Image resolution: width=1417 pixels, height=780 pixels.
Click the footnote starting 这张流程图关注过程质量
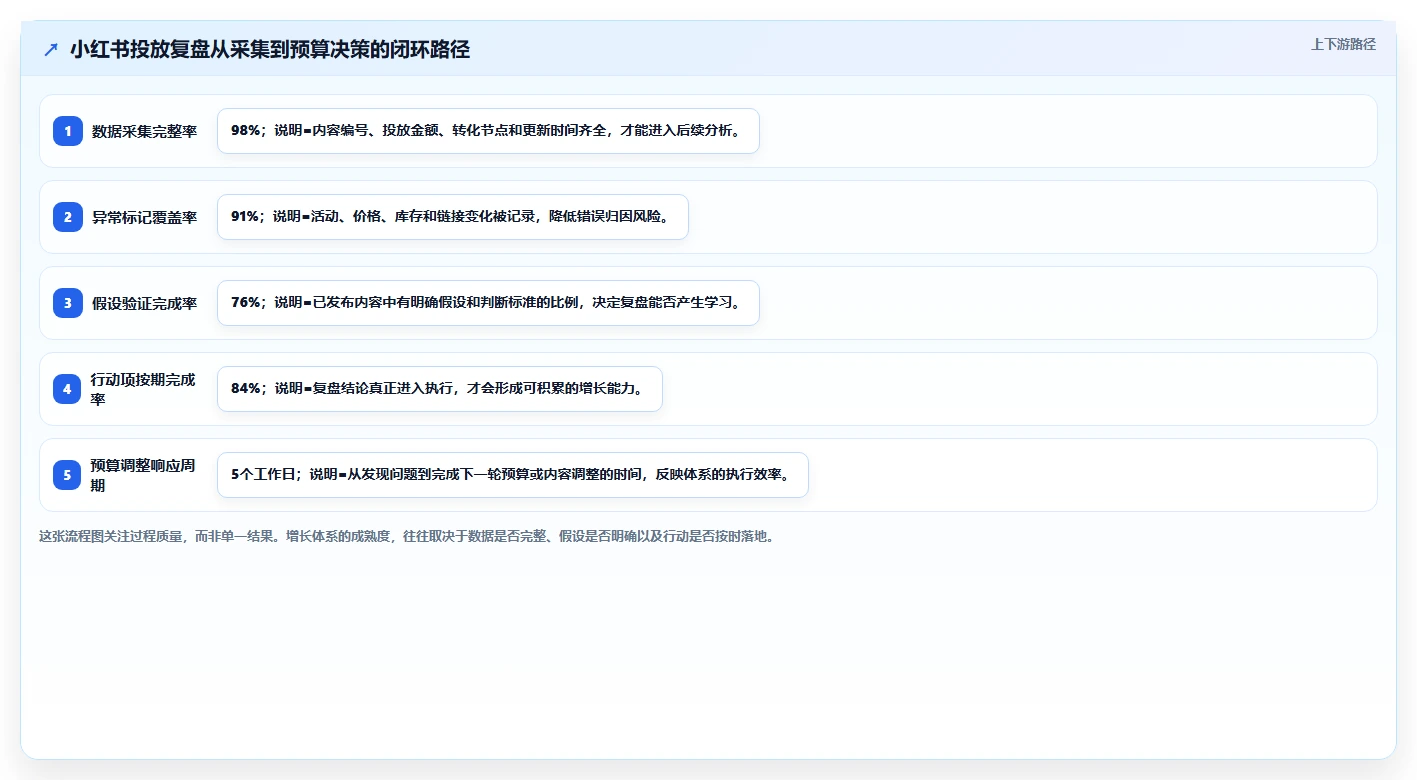coord(407,536)
